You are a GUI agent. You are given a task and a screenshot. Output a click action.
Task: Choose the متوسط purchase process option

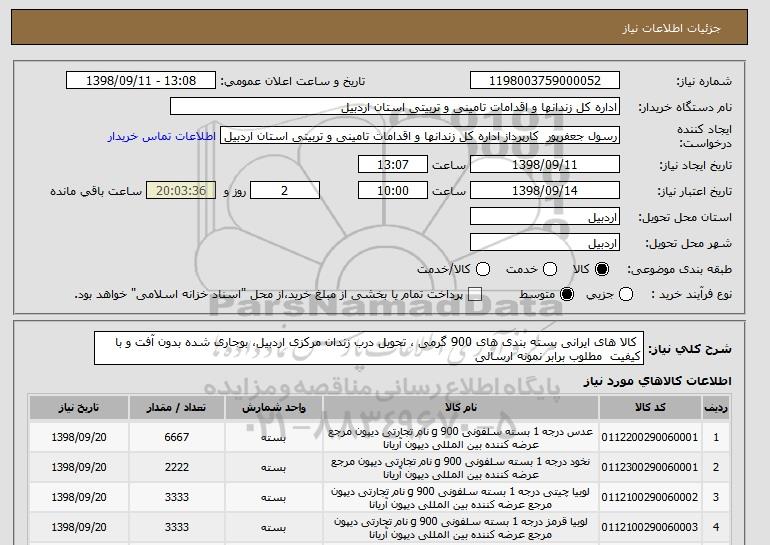pyautogui.click(x=567, y=295)
